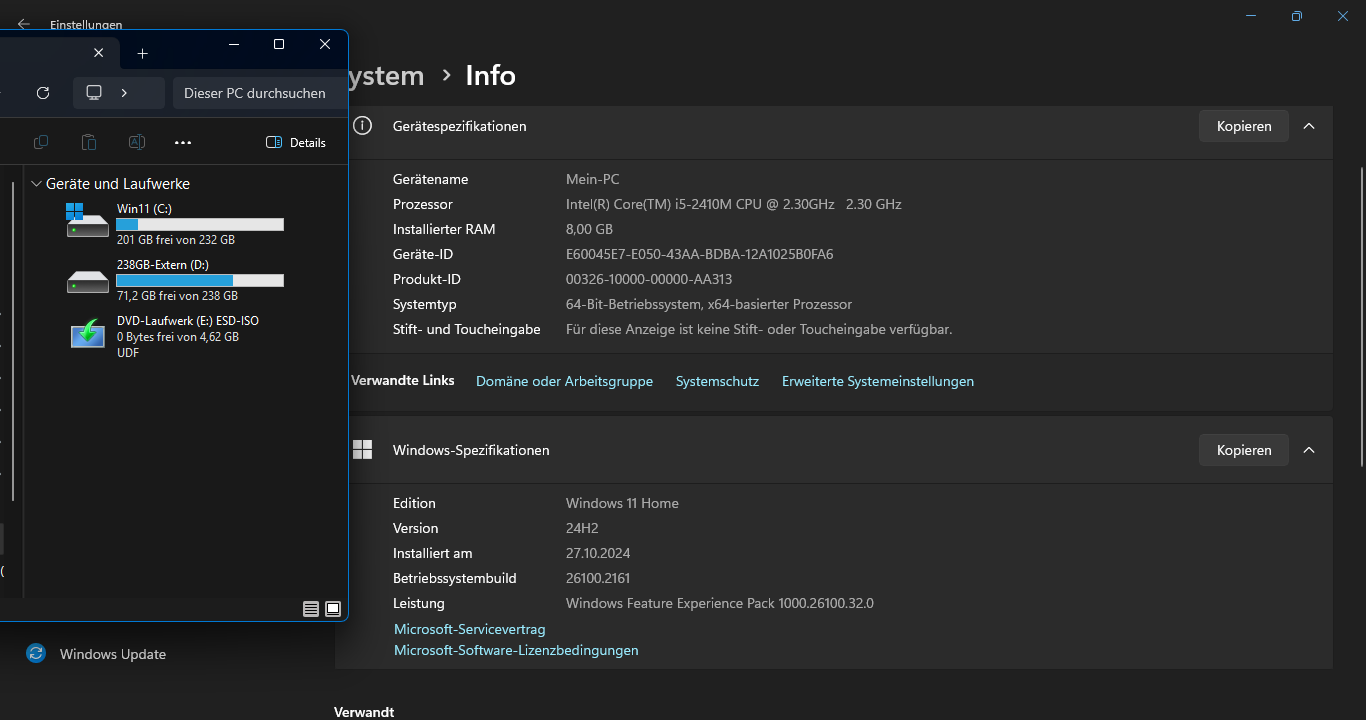Click the Explorer navigation pane scrollbar
The width and height of the screenshot is (1366, 720).
click(x=13, y=340)
